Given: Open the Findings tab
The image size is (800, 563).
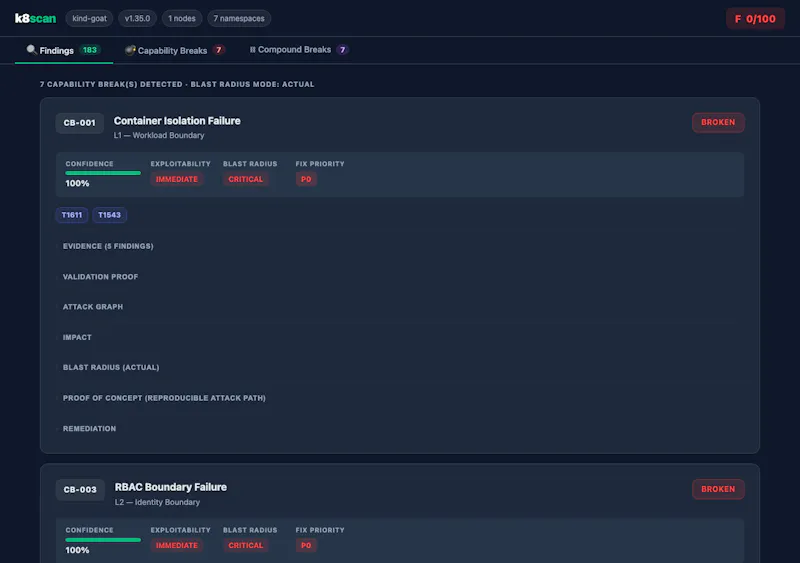Looking at the screenshot, I should [x=64, y=50].
